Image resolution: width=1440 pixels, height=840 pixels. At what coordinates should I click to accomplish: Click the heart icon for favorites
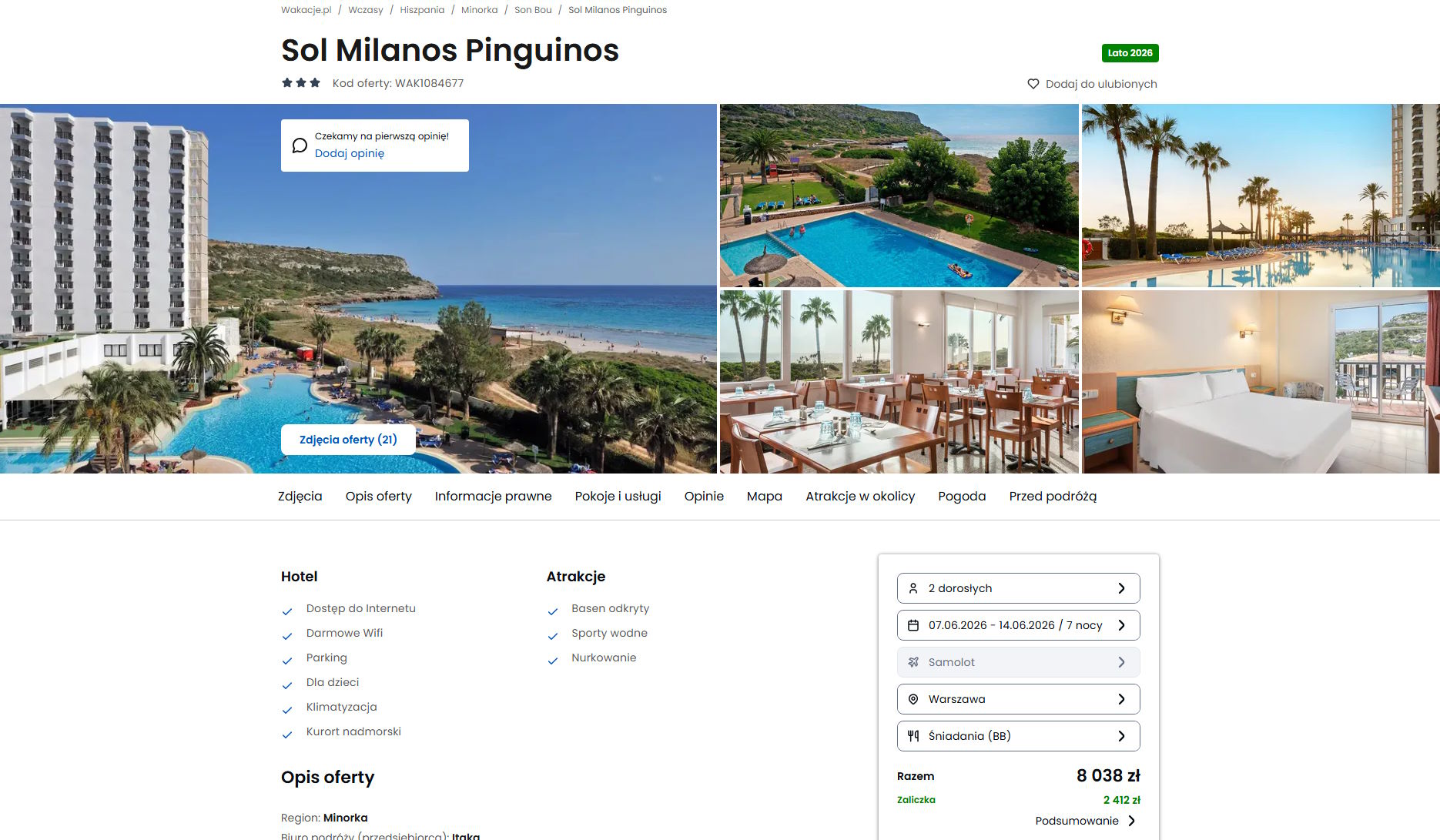pos(1033,84)
